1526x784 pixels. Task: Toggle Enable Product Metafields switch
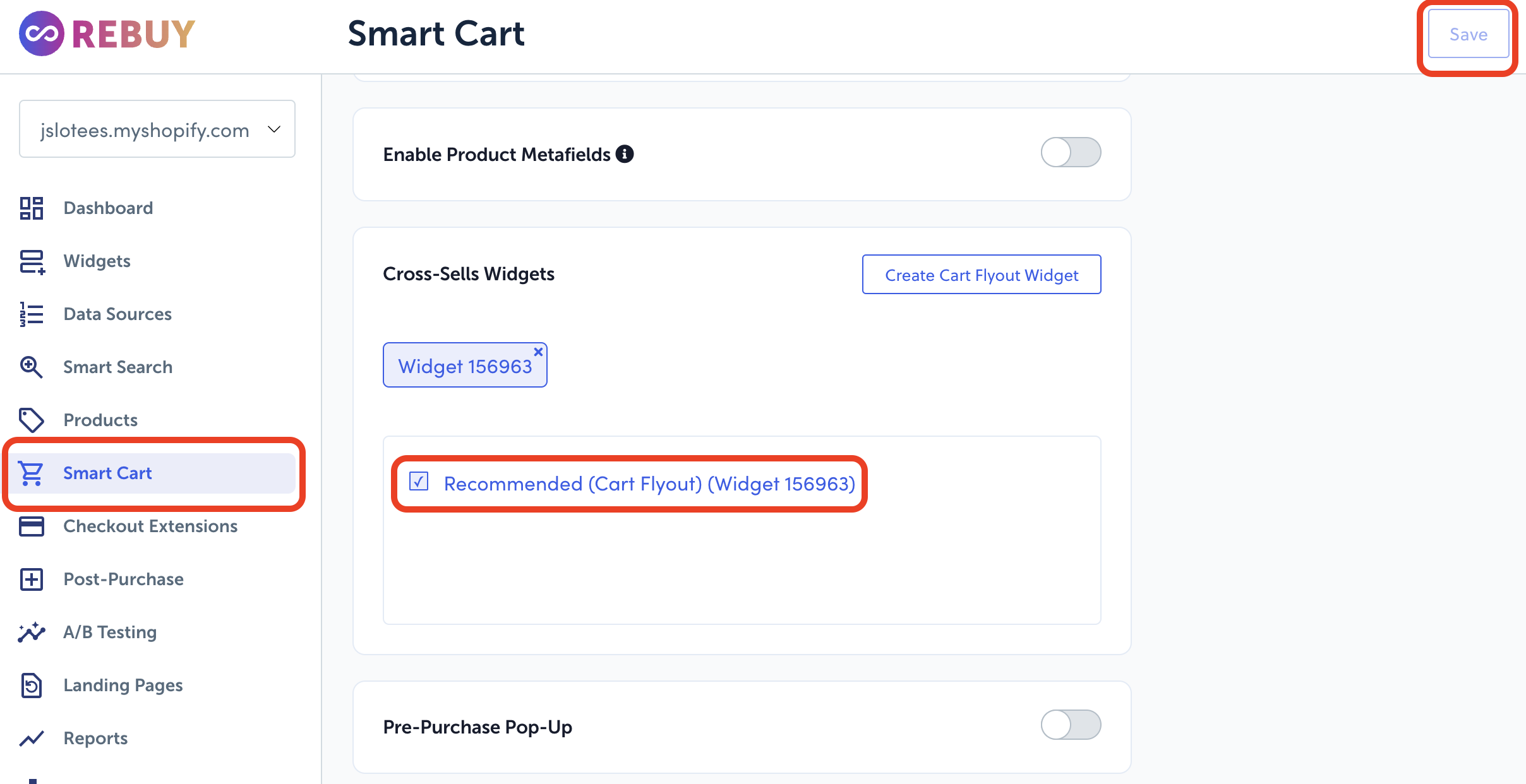coord(1071,153)
